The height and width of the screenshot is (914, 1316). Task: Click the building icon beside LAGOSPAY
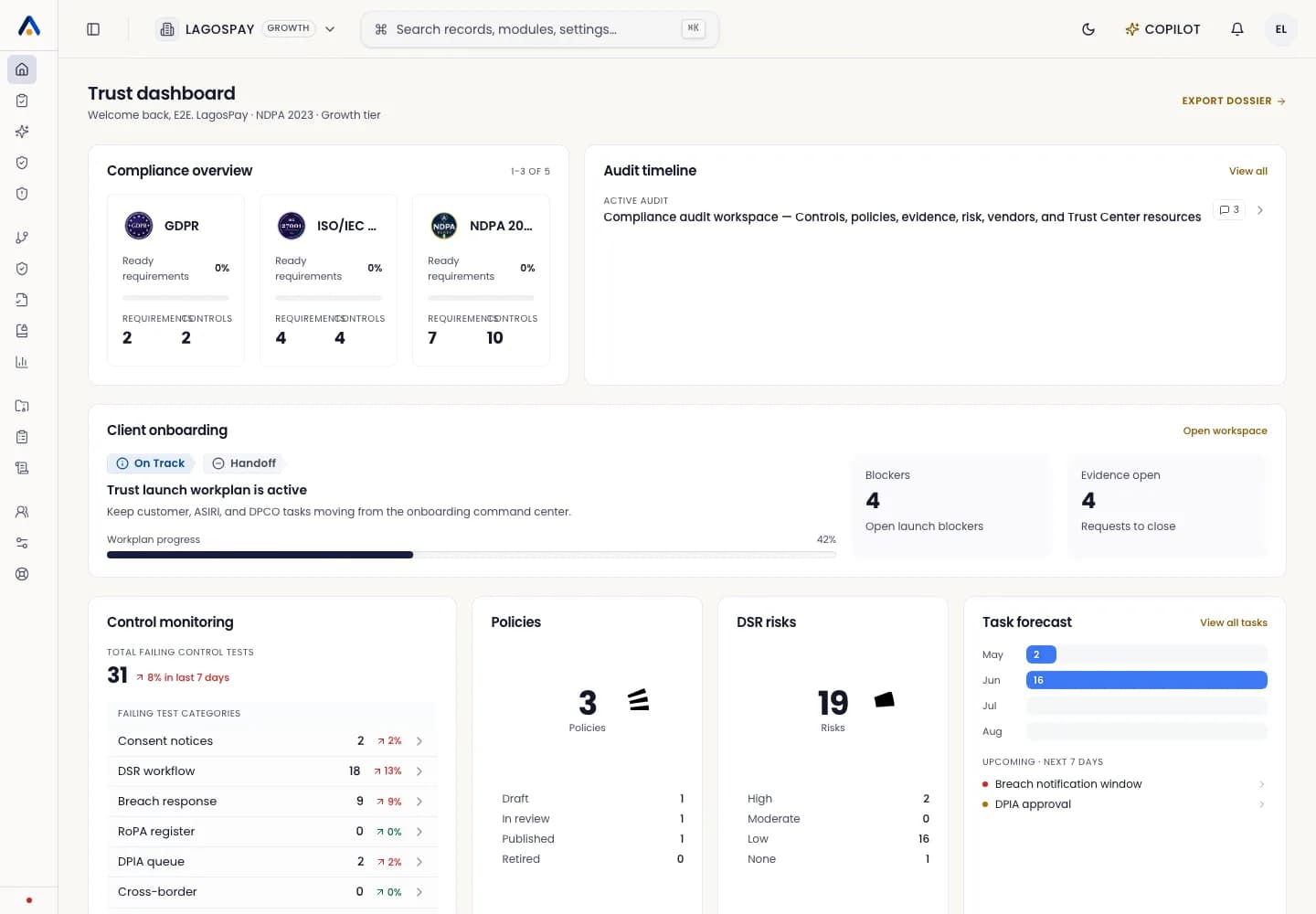point(167,29)
